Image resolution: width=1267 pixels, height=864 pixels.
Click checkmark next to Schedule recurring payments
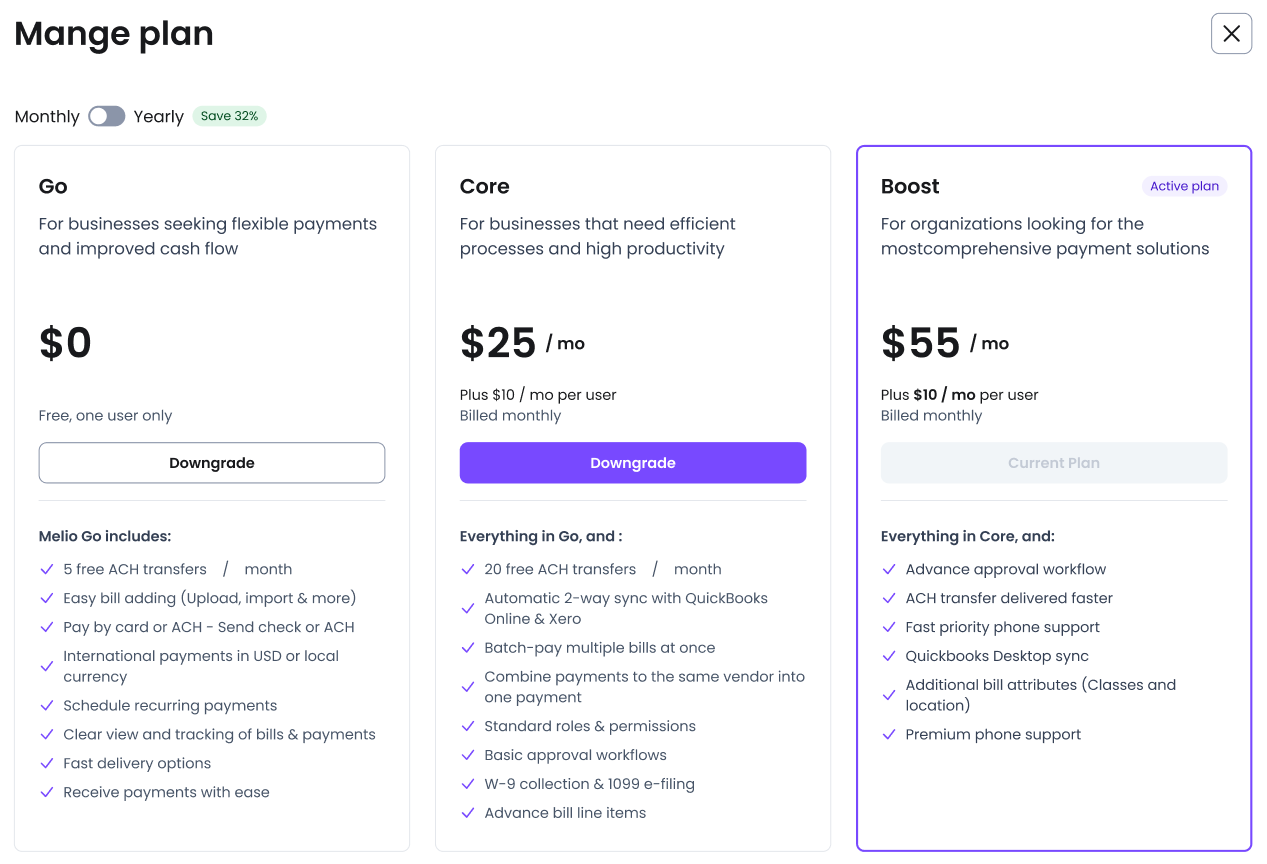pos(46,705)
